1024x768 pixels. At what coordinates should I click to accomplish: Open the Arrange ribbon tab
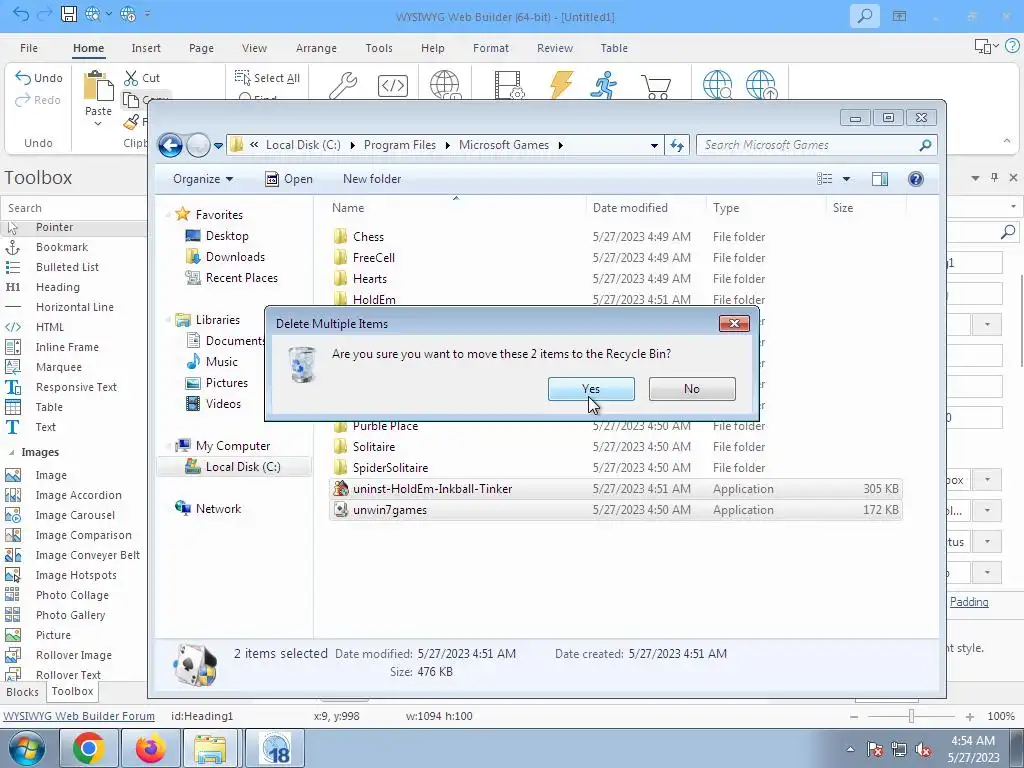316,48
